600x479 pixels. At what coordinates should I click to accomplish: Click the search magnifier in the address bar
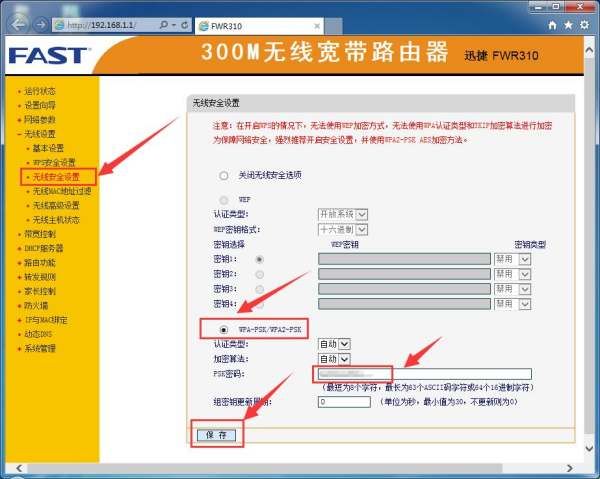pyautogui.click(x=163, y=25)
